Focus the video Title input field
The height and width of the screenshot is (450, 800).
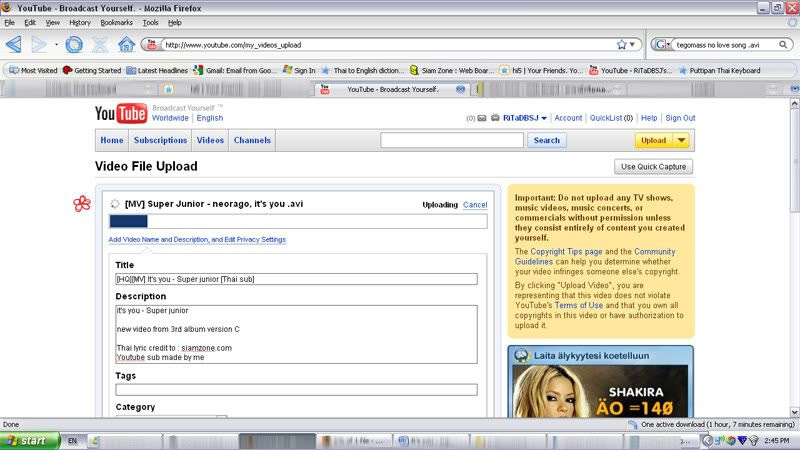296,279
